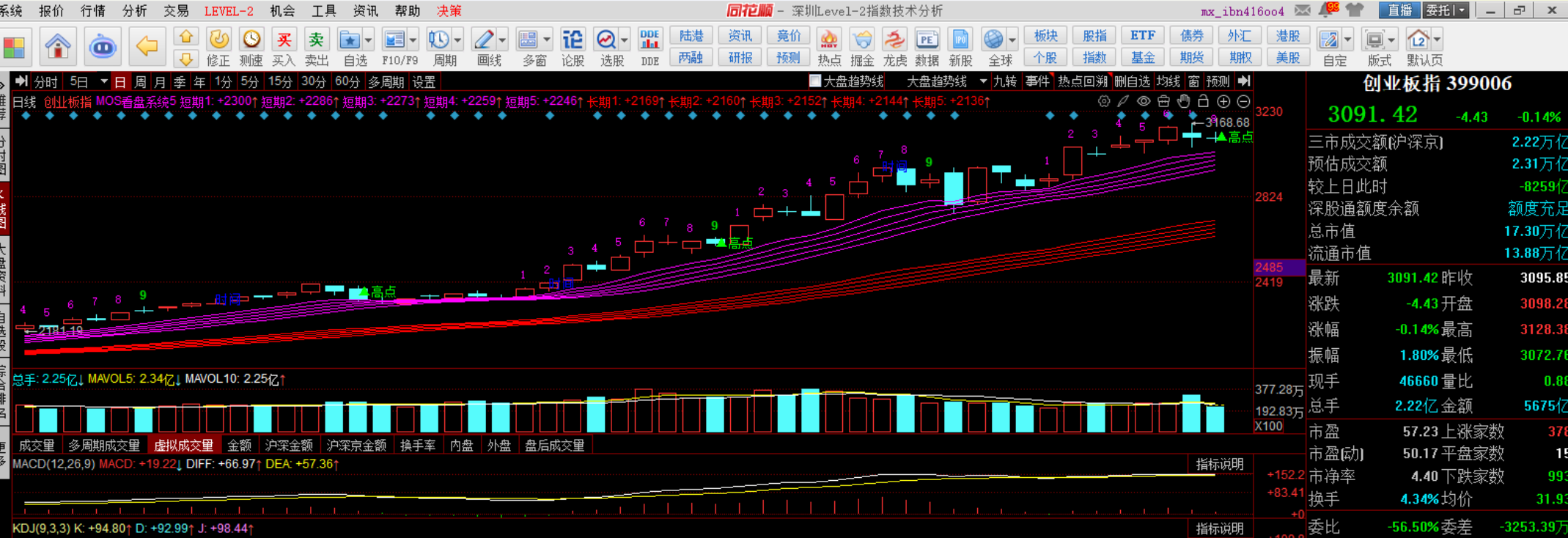
Task: Expand the 画线 dropdown arrow
Action: coord(502,40)
